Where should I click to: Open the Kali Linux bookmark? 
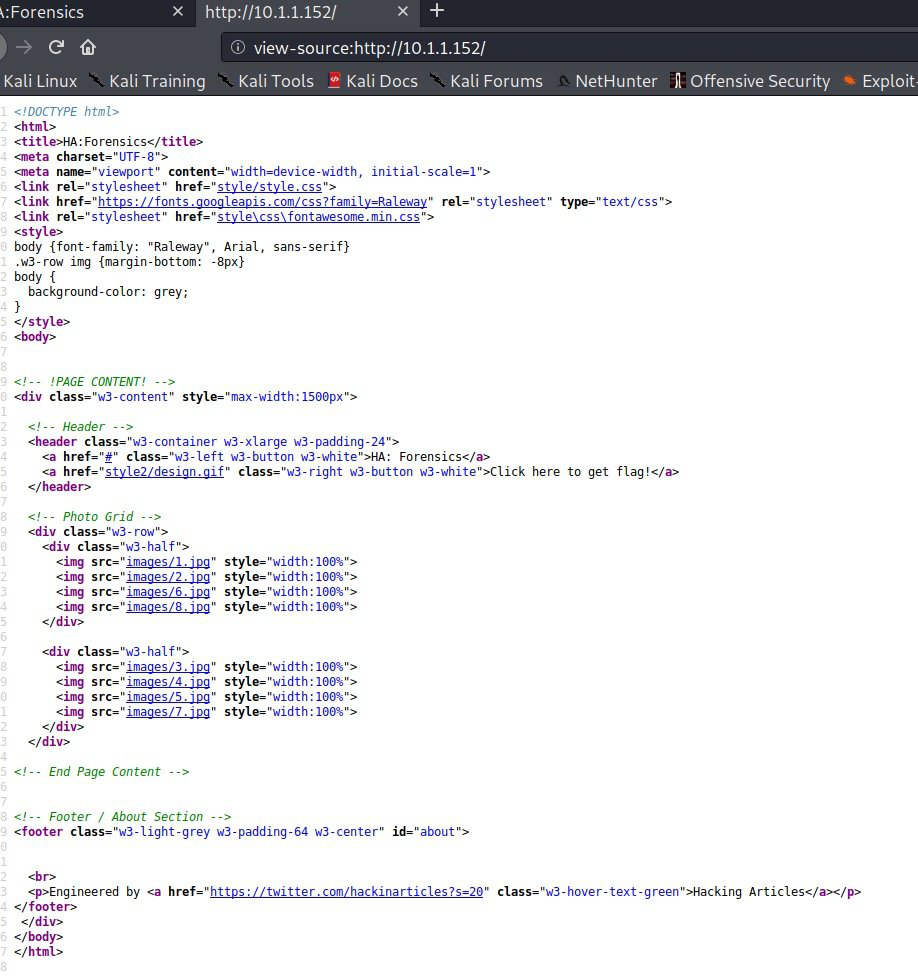pyautogui.click(x=40, y=81)
